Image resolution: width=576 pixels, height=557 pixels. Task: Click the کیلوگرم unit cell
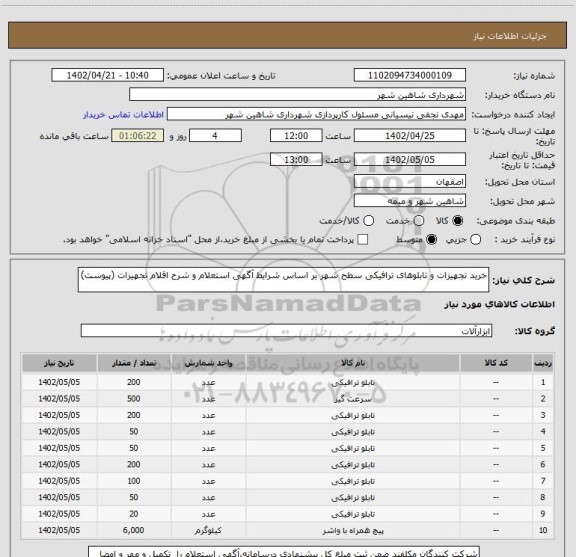[x=208, y=531]
